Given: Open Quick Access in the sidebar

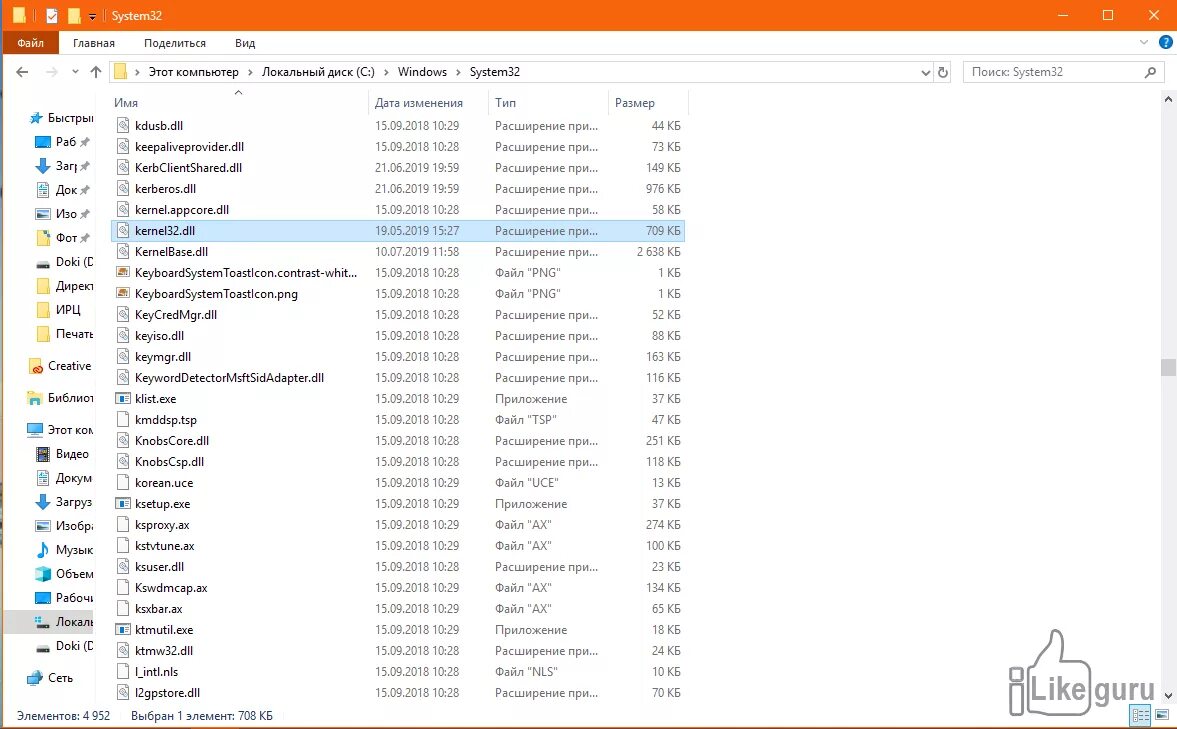Looking at the screenshot, I should 60,119.
